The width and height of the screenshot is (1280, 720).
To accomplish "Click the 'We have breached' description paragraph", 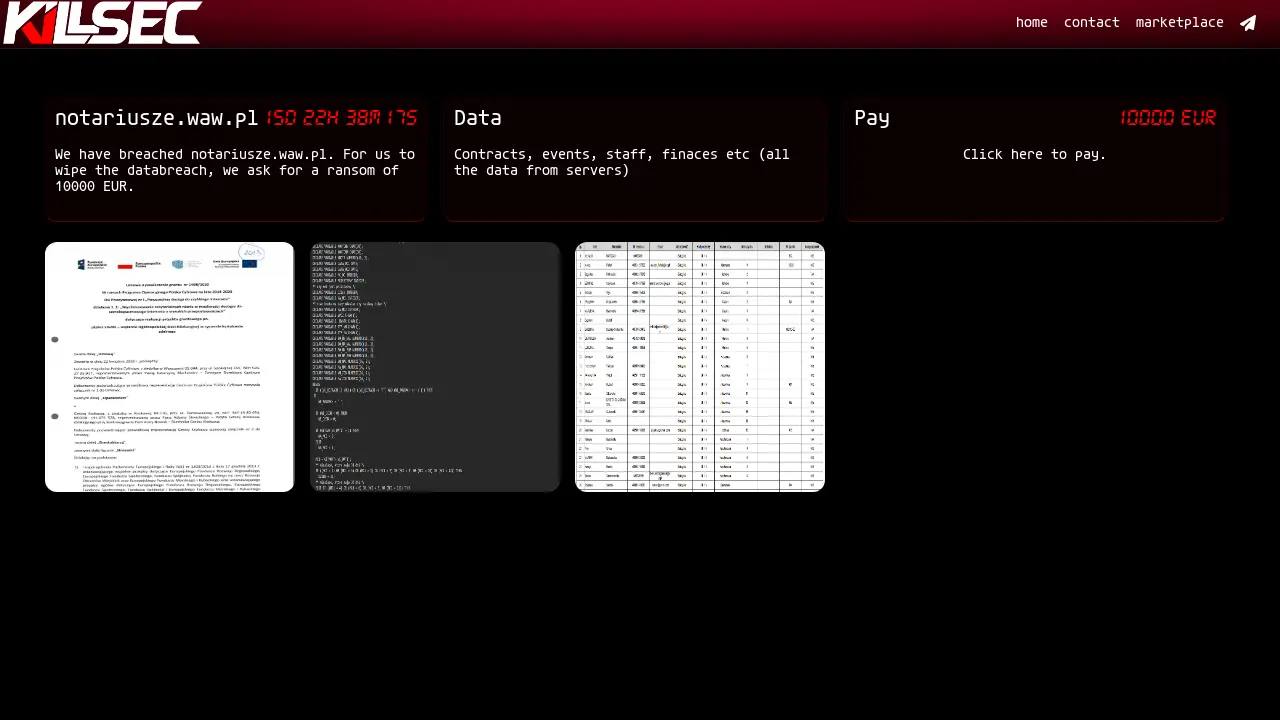I will (234, 170).
